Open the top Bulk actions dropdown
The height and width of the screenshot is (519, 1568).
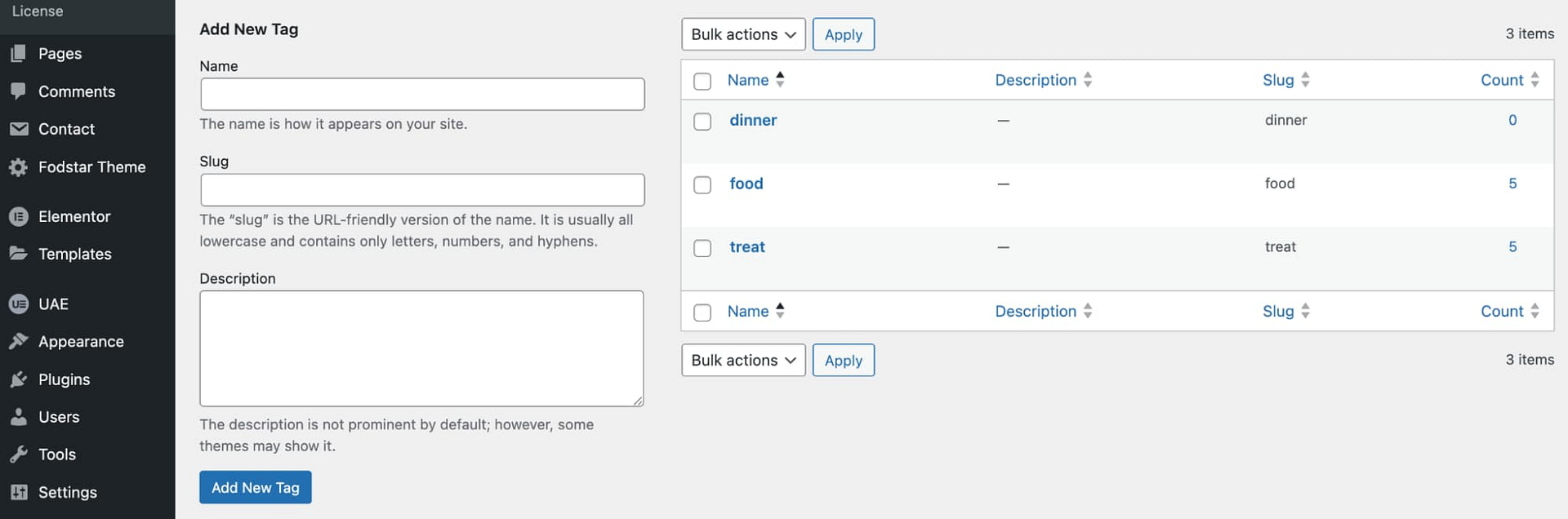[x=743, y=34]
